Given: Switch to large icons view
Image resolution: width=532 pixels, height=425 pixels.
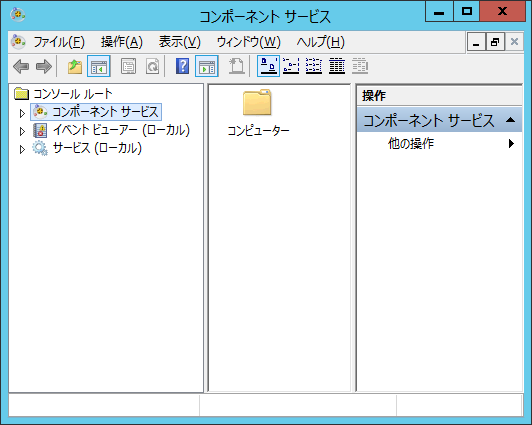Looking at the screenshot, I should click(268, 66).
